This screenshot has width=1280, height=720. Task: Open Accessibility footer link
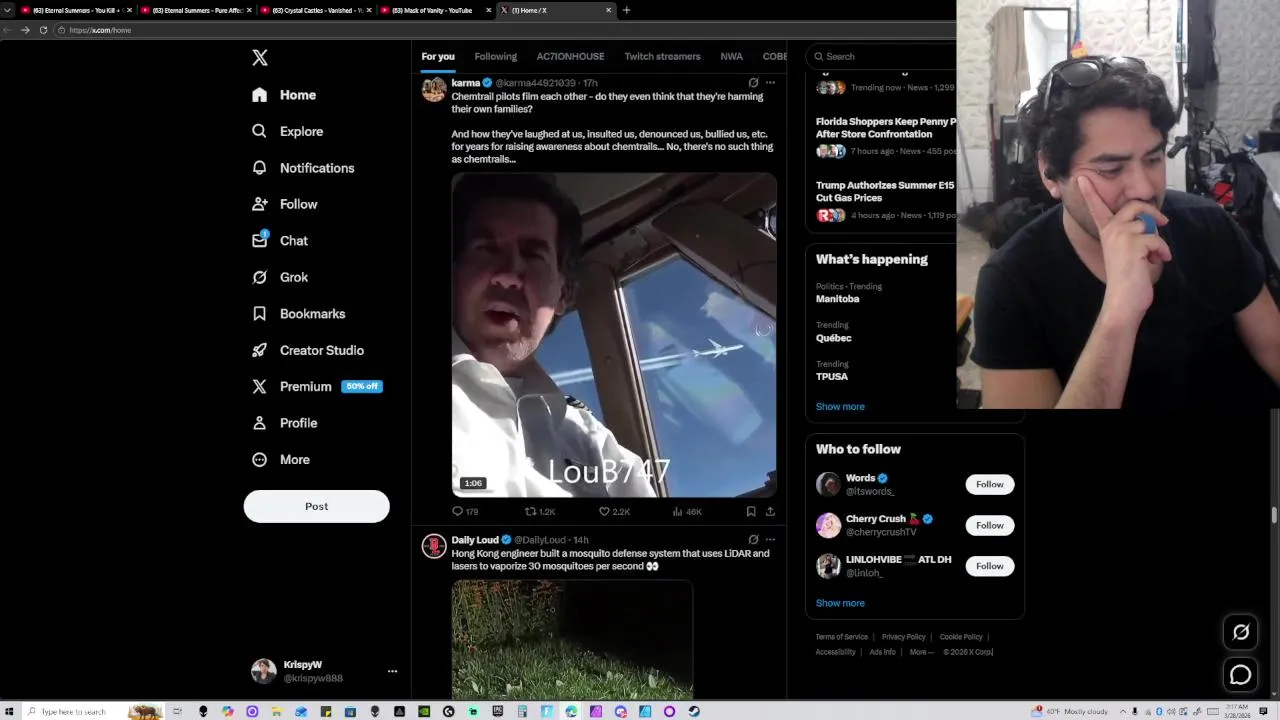tap(835, 652)
